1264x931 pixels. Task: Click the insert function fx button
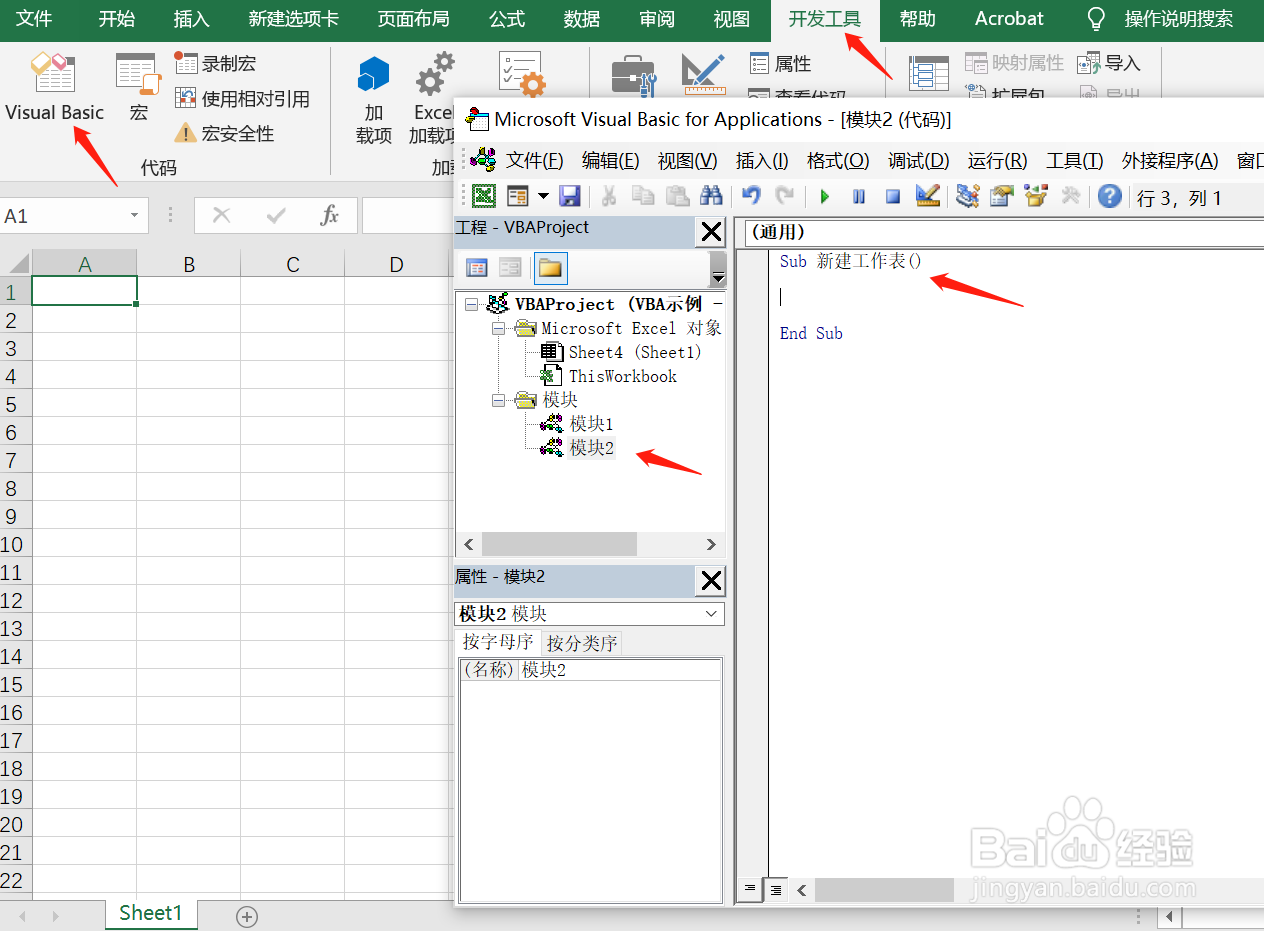330,216
